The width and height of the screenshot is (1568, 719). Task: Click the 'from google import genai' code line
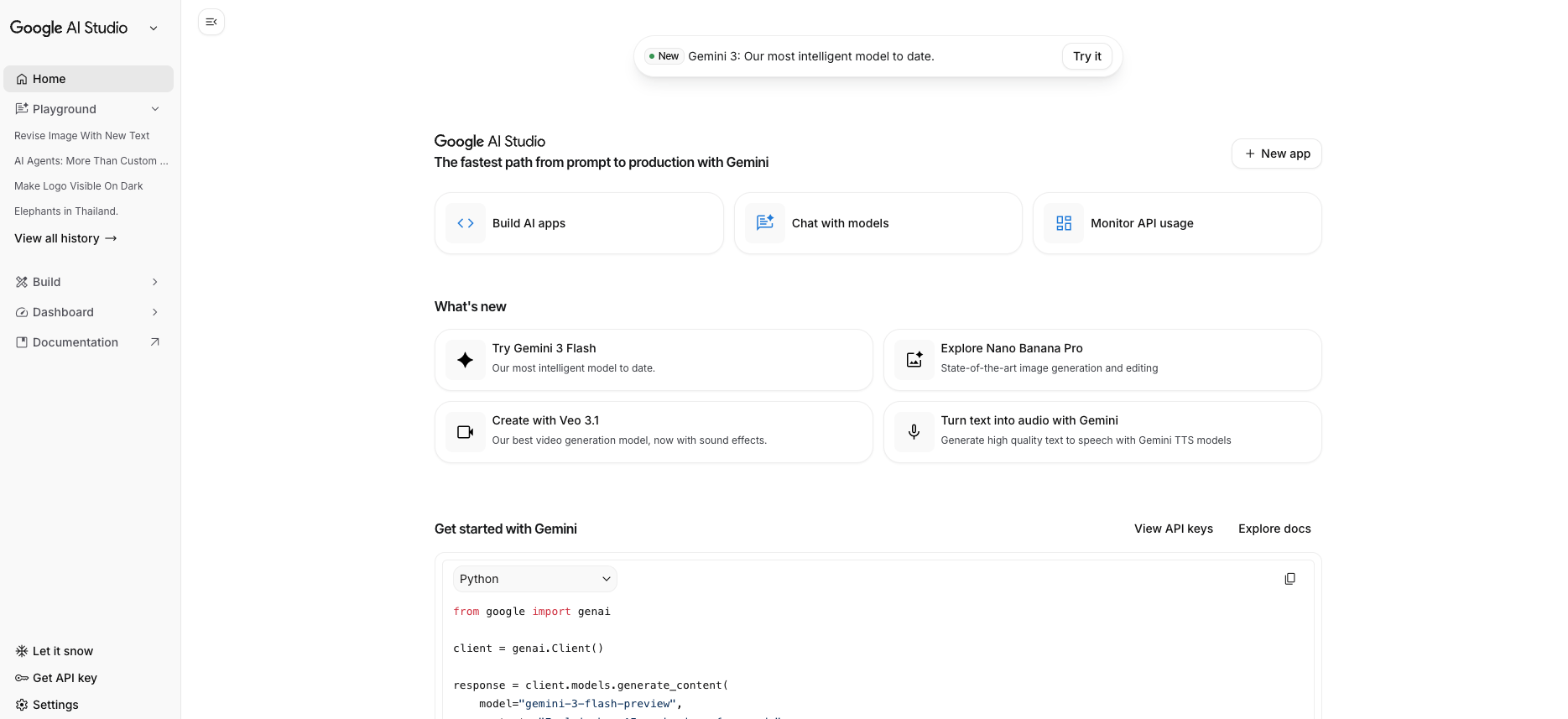(532, 612)
